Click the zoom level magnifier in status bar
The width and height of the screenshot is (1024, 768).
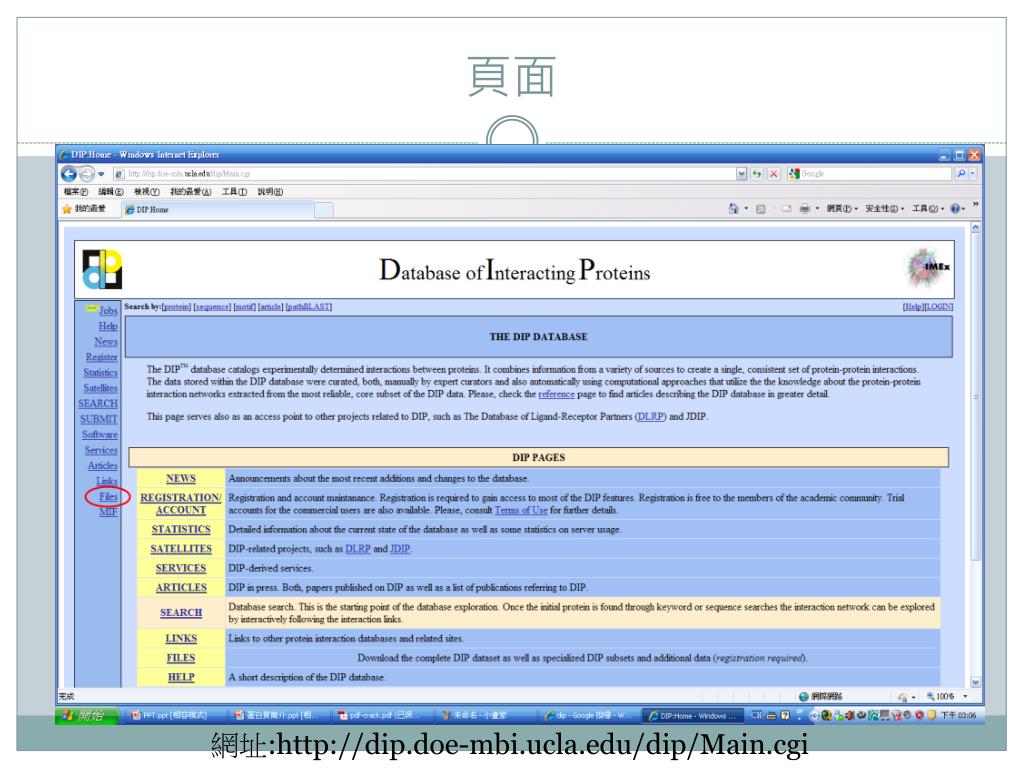pos(930,697)
